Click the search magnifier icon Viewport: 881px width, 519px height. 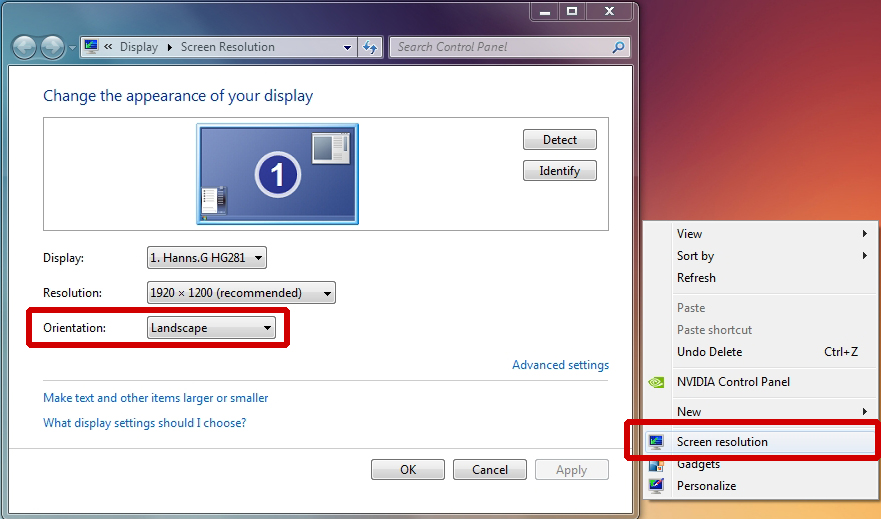618,47
